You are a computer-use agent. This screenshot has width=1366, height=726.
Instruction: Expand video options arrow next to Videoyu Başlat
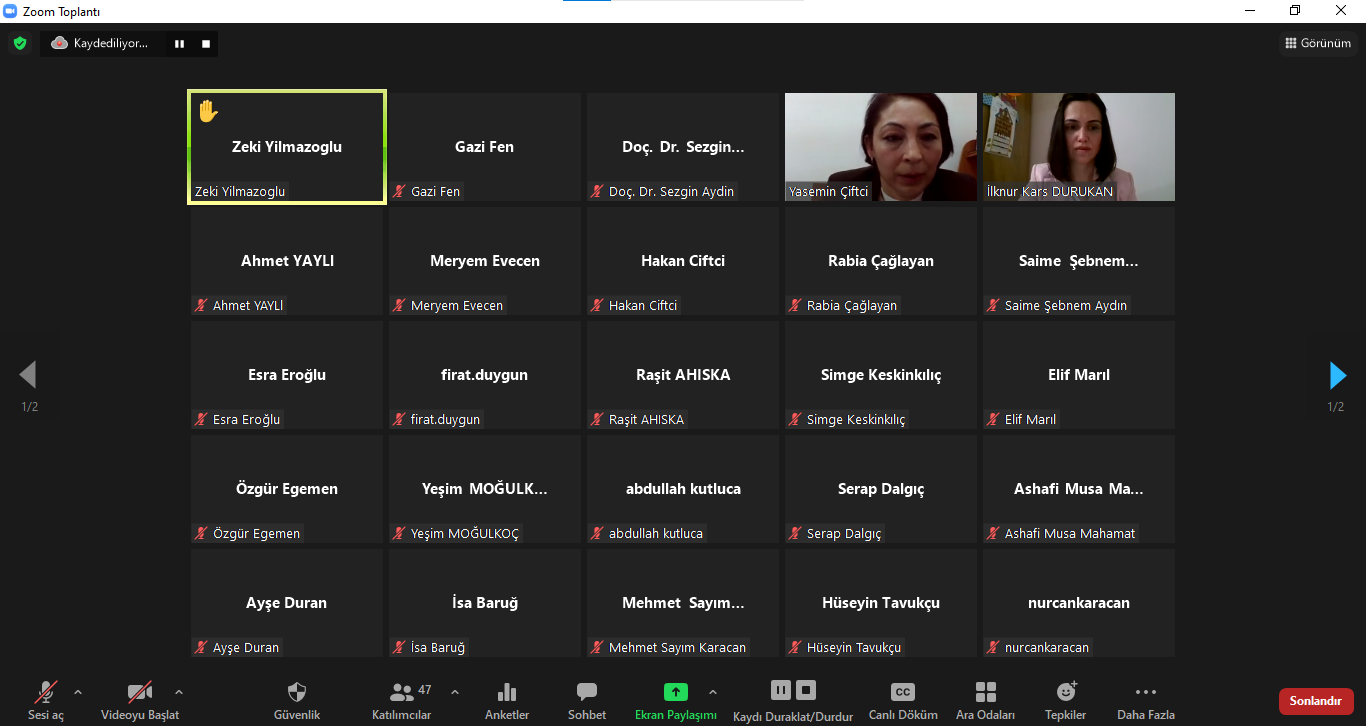179,692
